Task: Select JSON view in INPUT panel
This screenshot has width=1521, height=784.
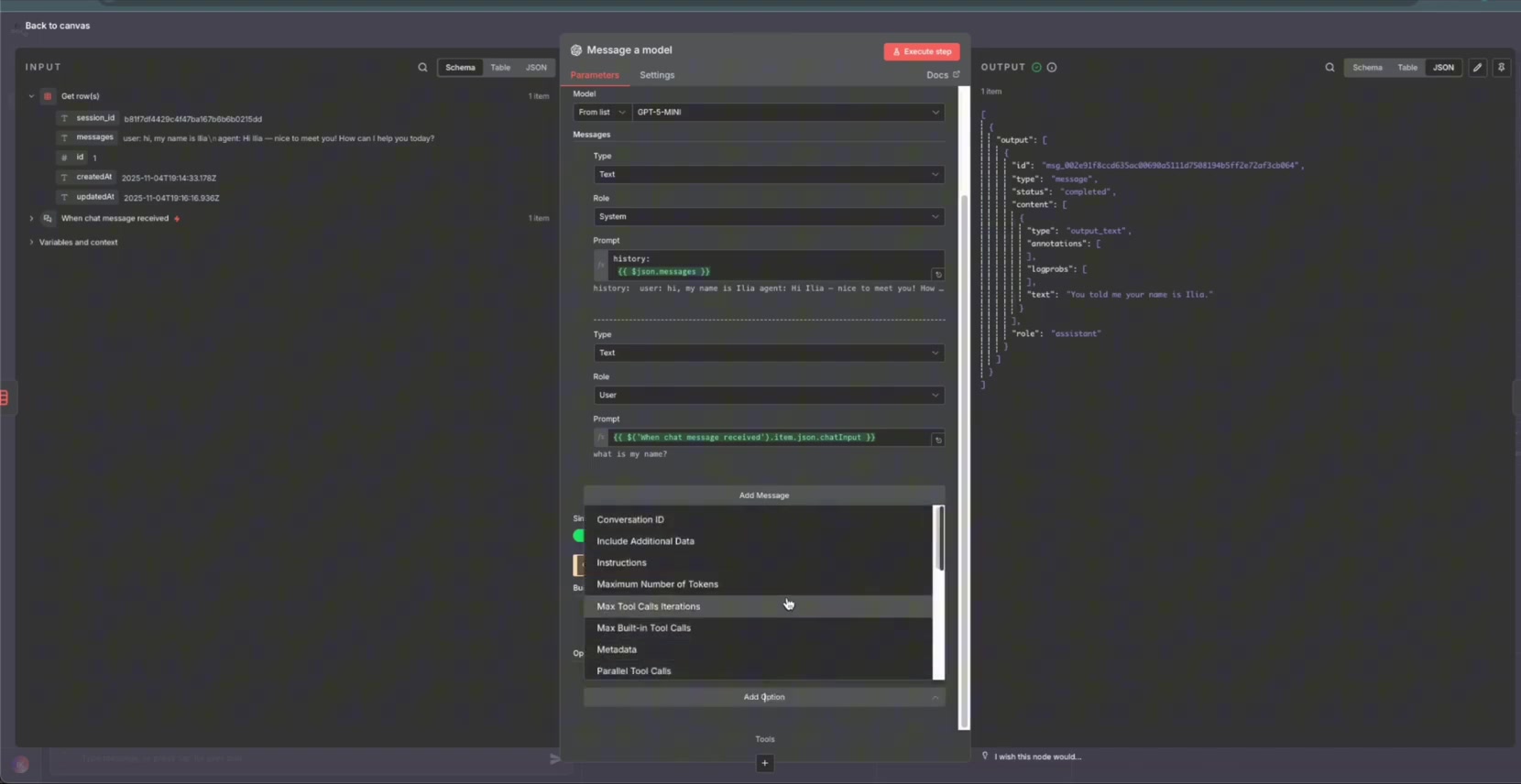Action: (536, 68)
